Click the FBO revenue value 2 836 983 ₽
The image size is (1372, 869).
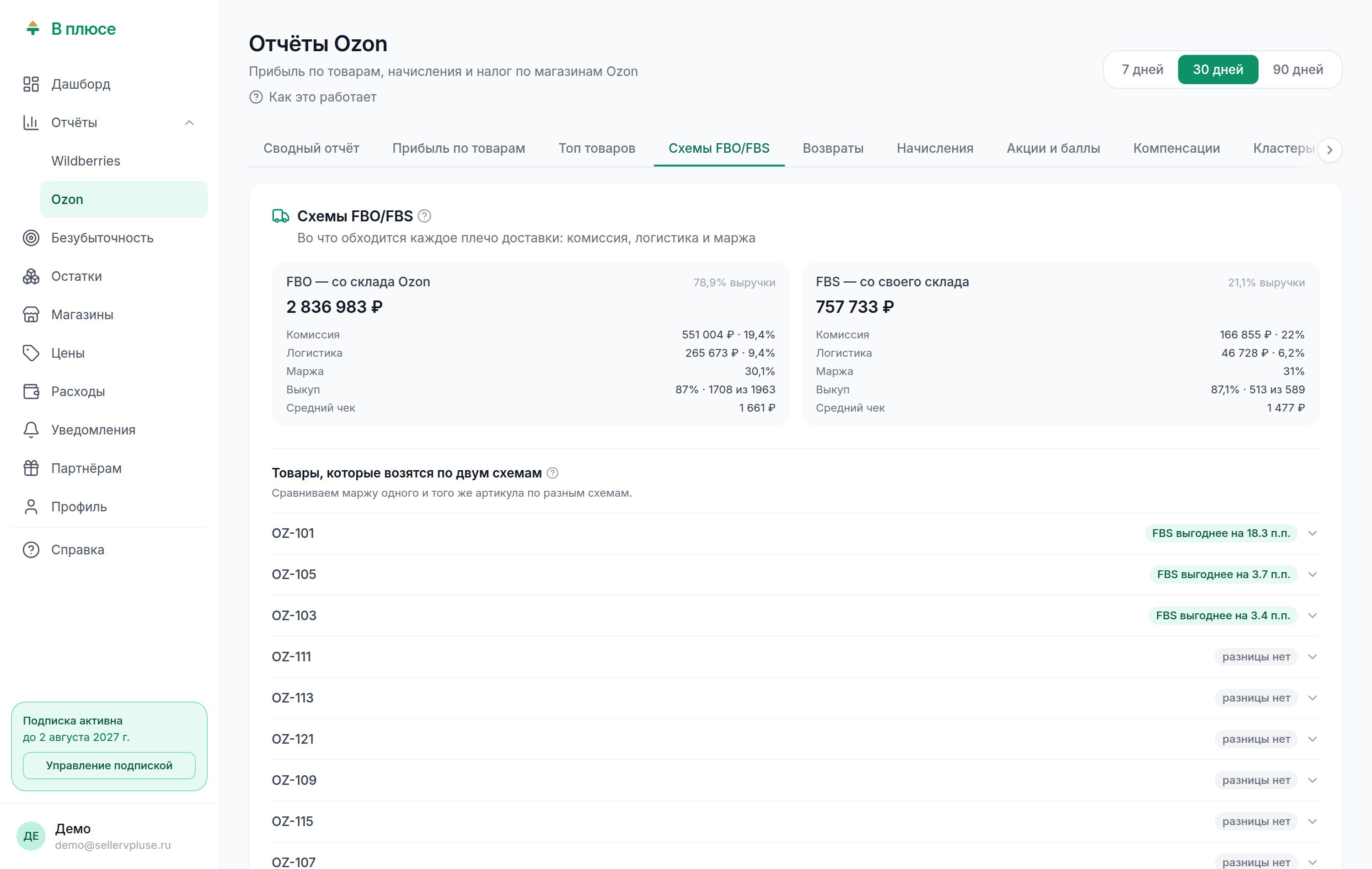point(334,307)
